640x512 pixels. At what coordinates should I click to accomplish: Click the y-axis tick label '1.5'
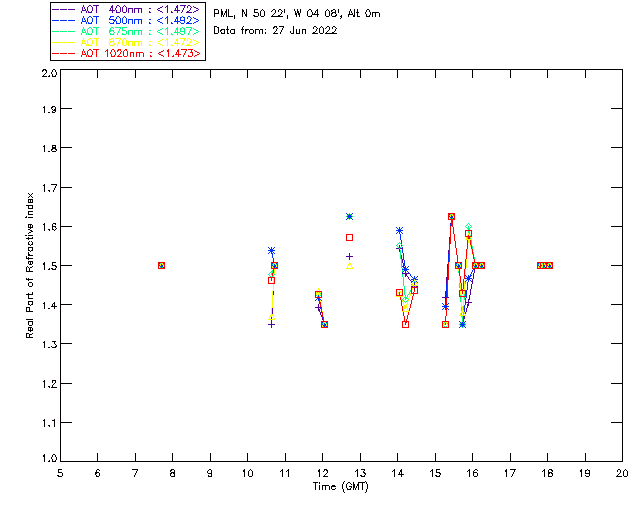(49, 266)
